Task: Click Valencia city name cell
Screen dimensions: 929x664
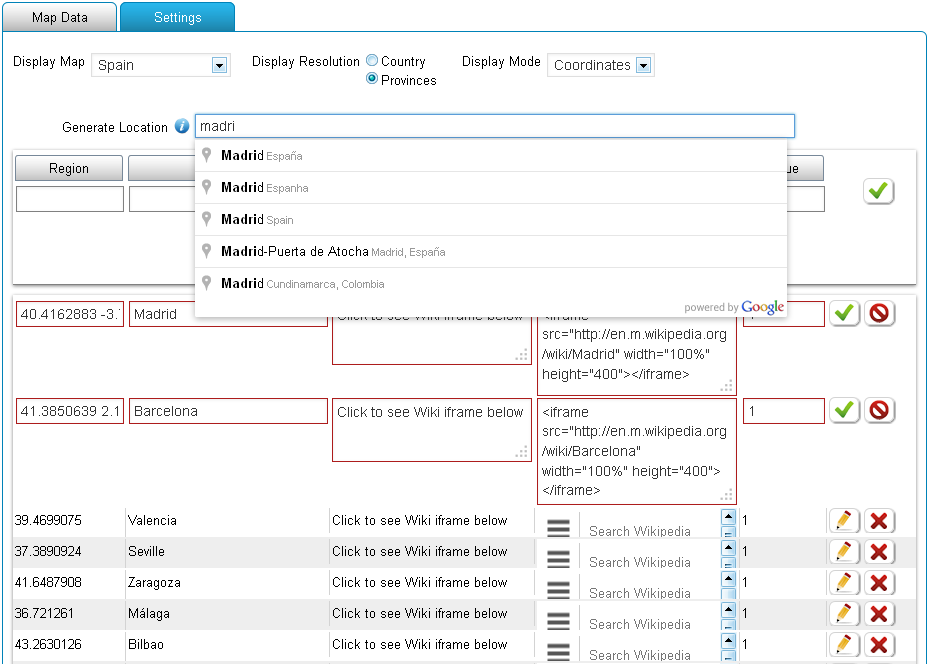Action: pyautogui.click(x=152, y=520)
